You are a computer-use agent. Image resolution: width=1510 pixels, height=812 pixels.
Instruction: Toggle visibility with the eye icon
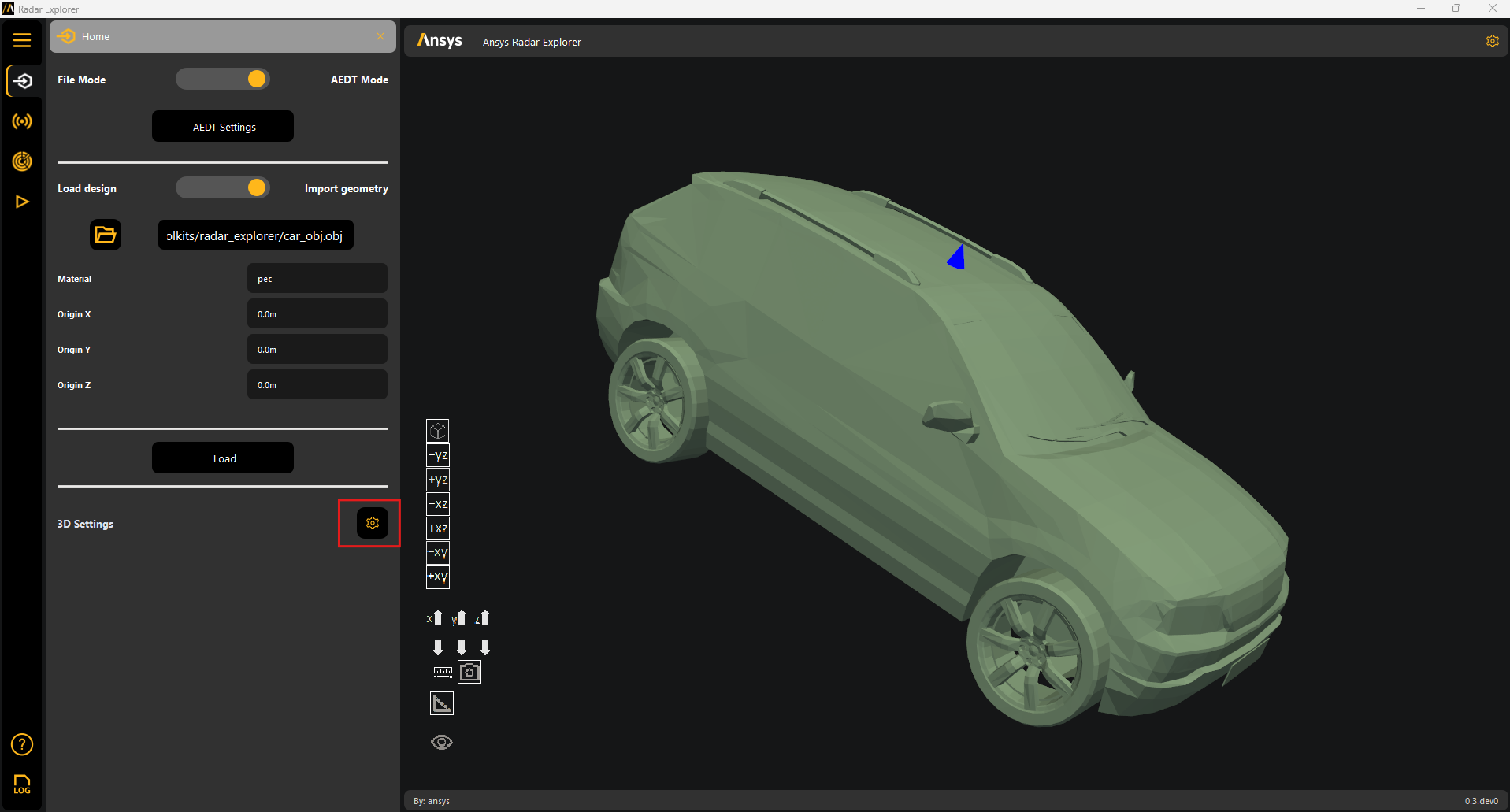tap(442, 742)
